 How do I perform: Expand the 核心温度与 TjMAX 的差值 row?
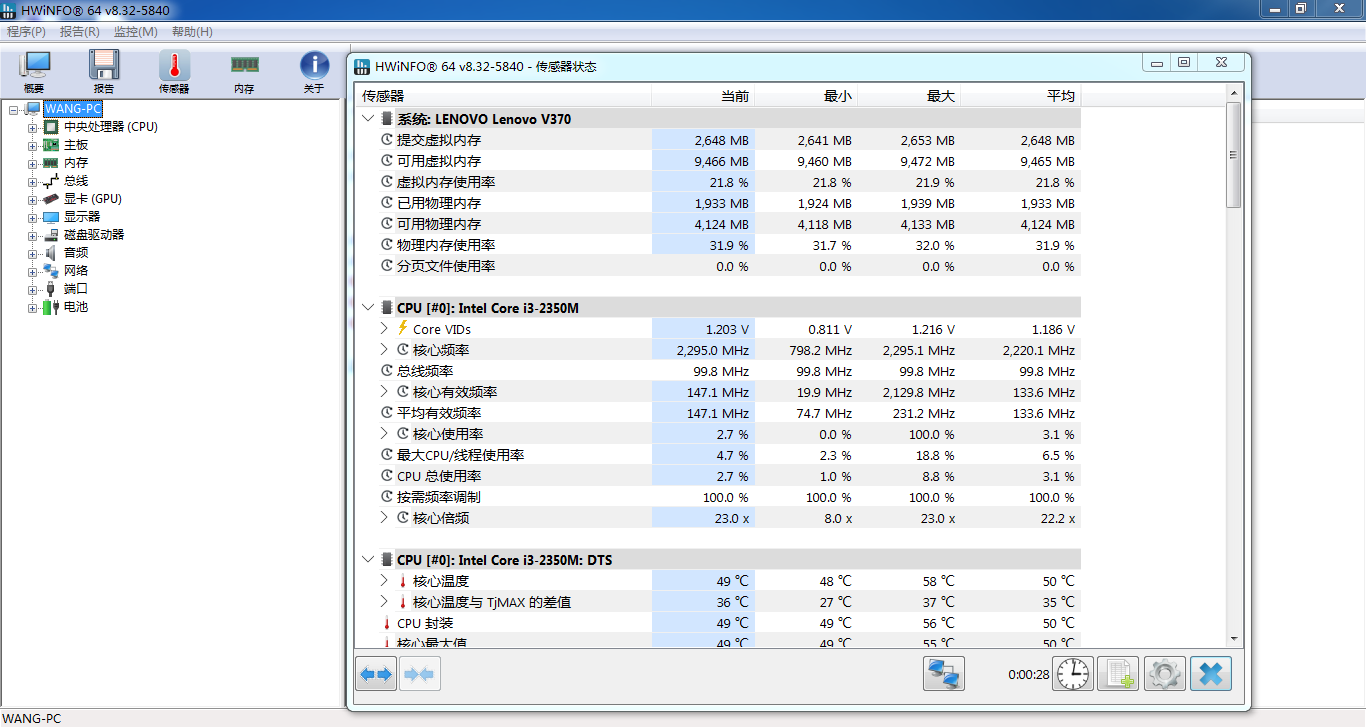[x=385, y=601]
